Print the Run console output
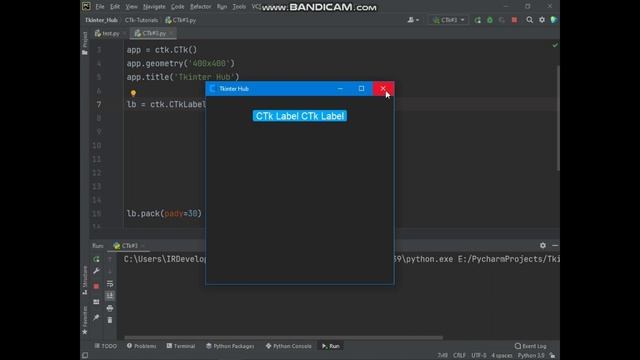 (x=110, y=308)
